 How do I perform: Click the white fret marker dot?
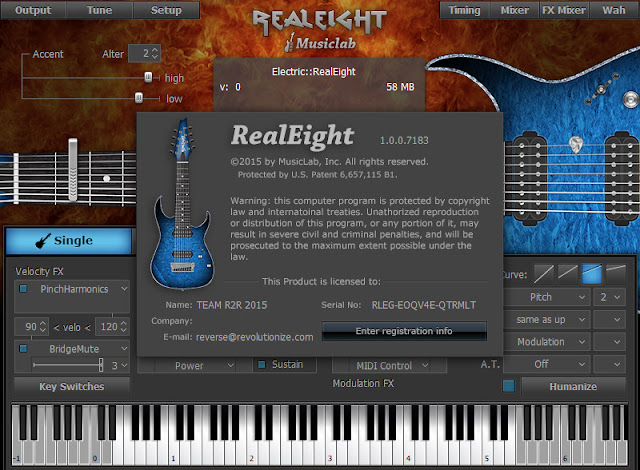point(107,178)
